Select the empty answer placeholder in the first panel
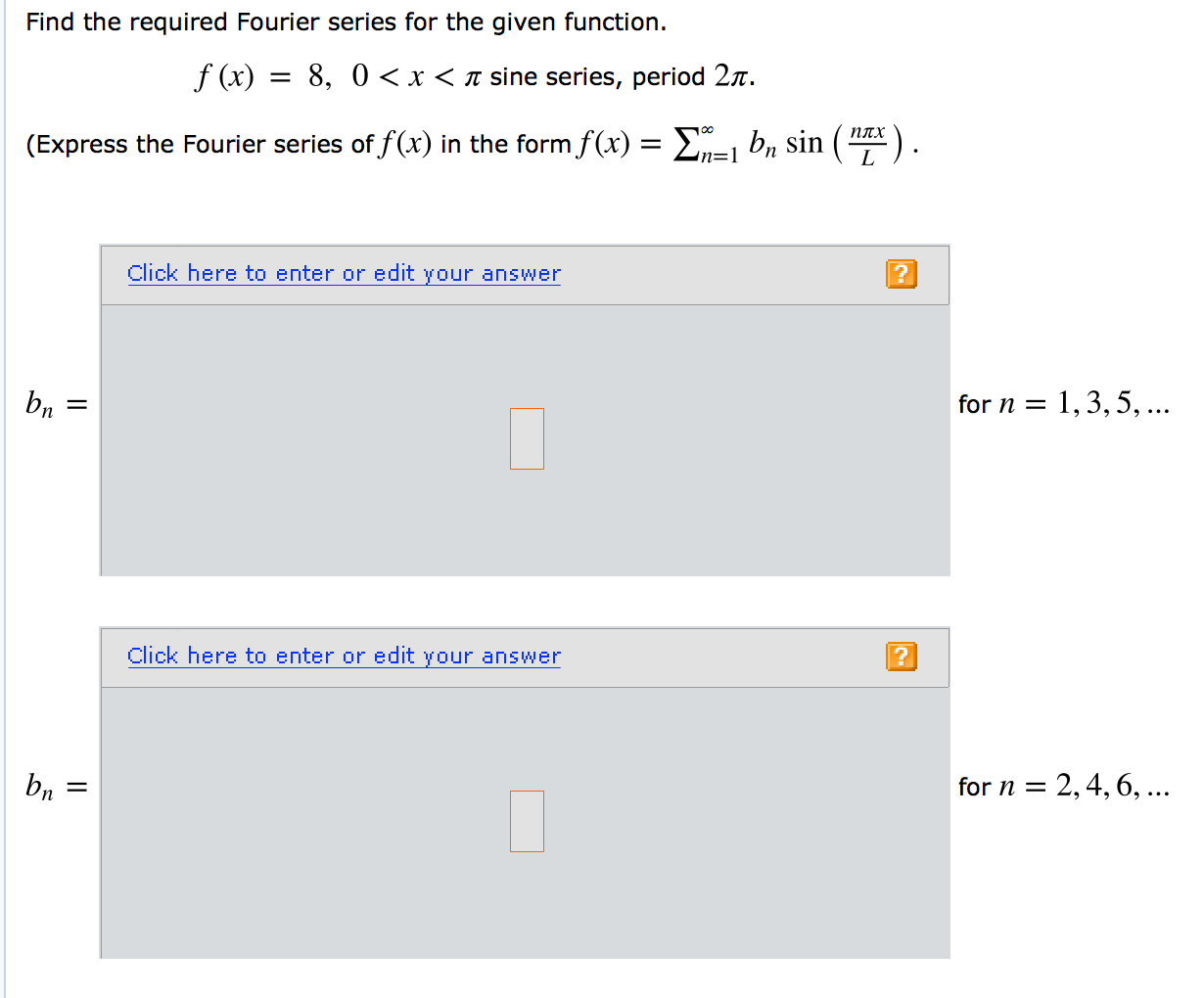This screenshot has height=998, width=1204. point(527,438)
